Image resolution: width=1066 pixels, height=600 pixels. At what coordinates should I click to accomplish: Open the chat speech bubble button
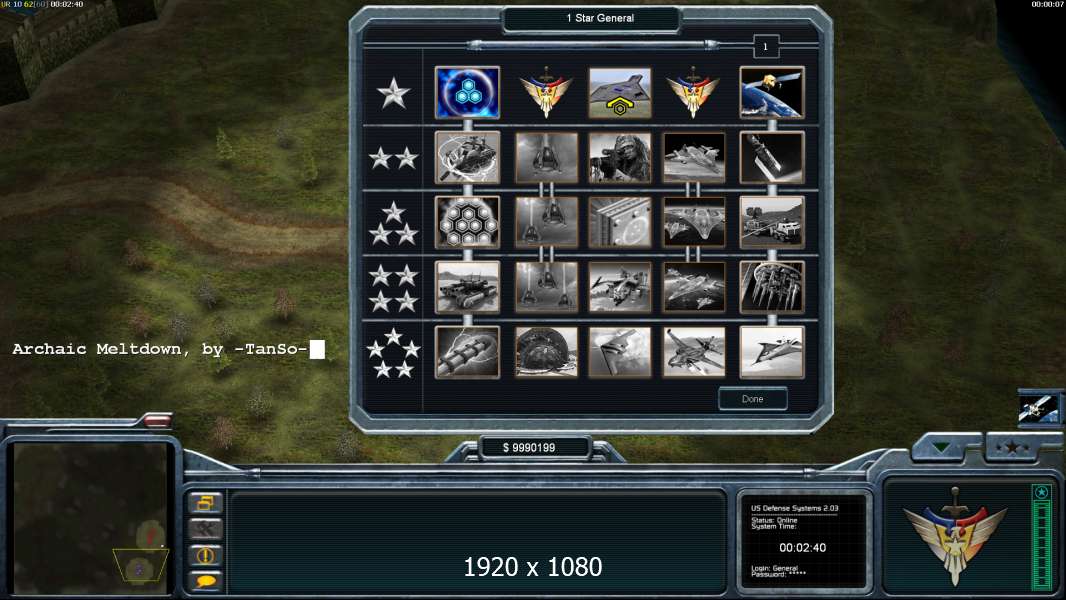click(205, 580)
